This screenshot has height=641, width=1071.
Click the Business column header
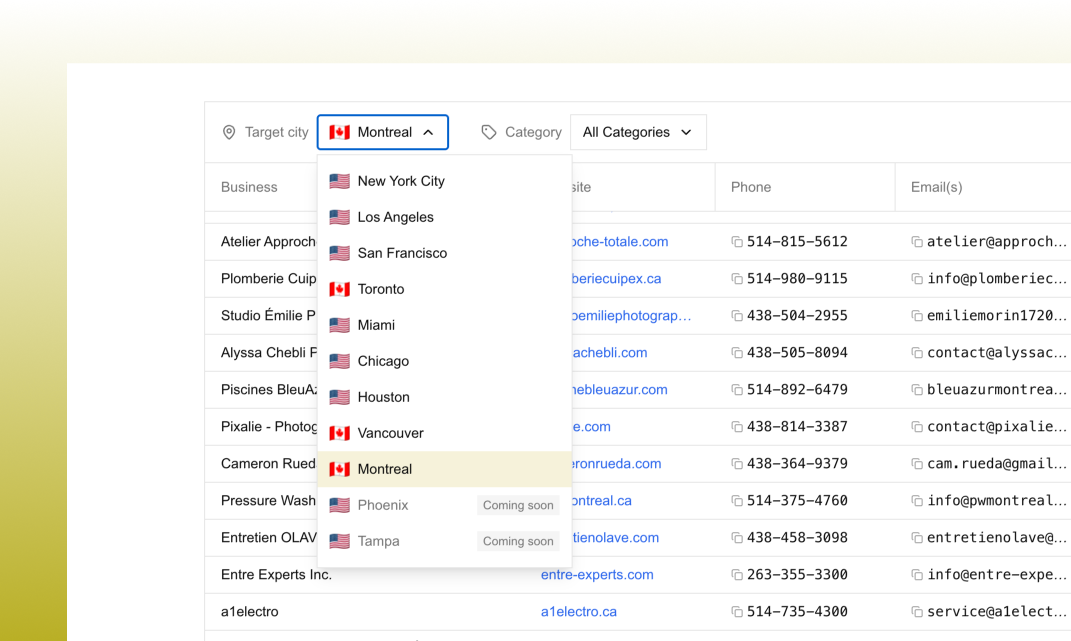(248, 187)
